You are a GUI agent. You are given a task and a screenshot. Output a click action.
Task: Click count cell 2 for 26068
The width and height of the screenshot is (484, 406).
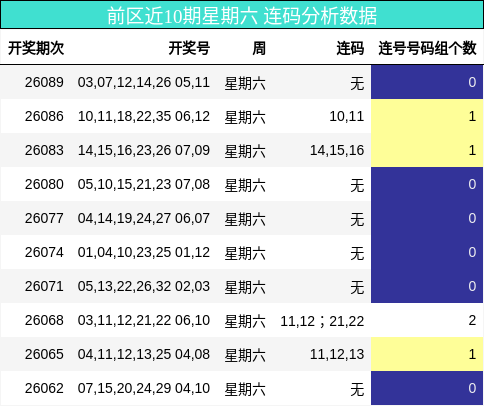tap(427, 320)
